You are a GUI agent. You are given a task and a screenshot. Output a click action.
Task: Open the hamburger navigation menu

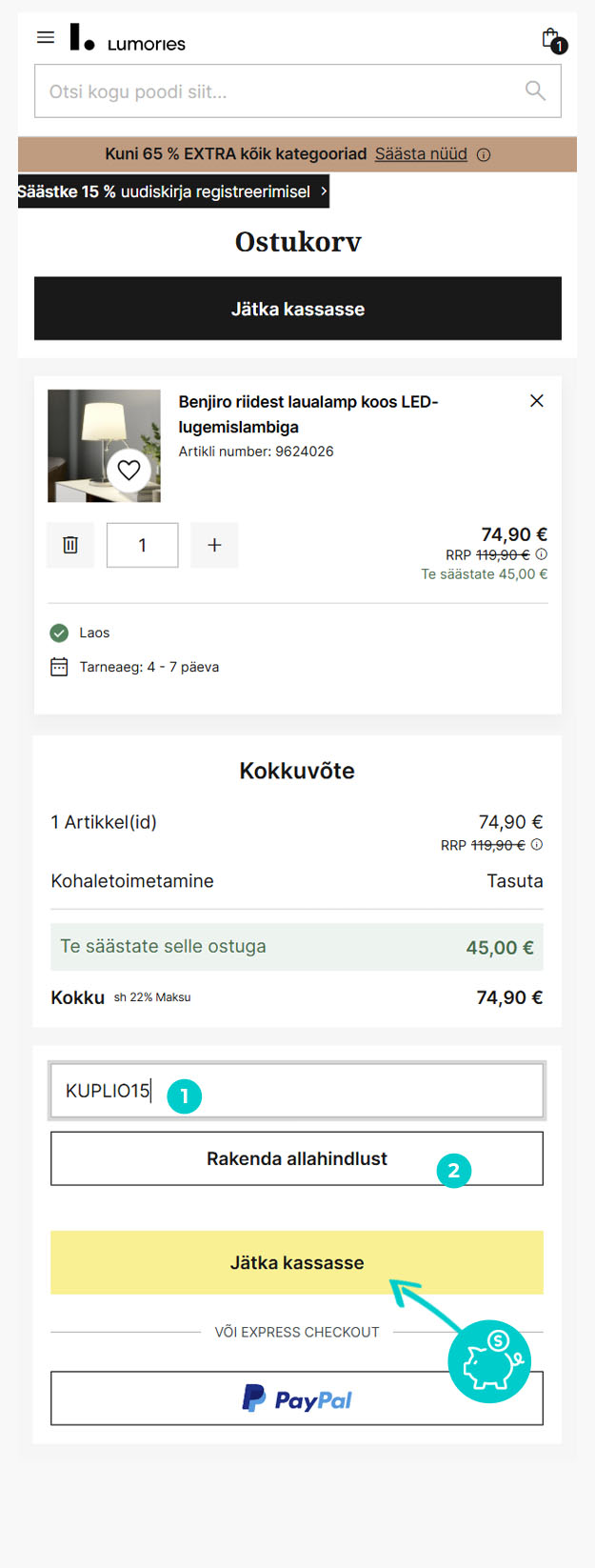pos(46,38)
